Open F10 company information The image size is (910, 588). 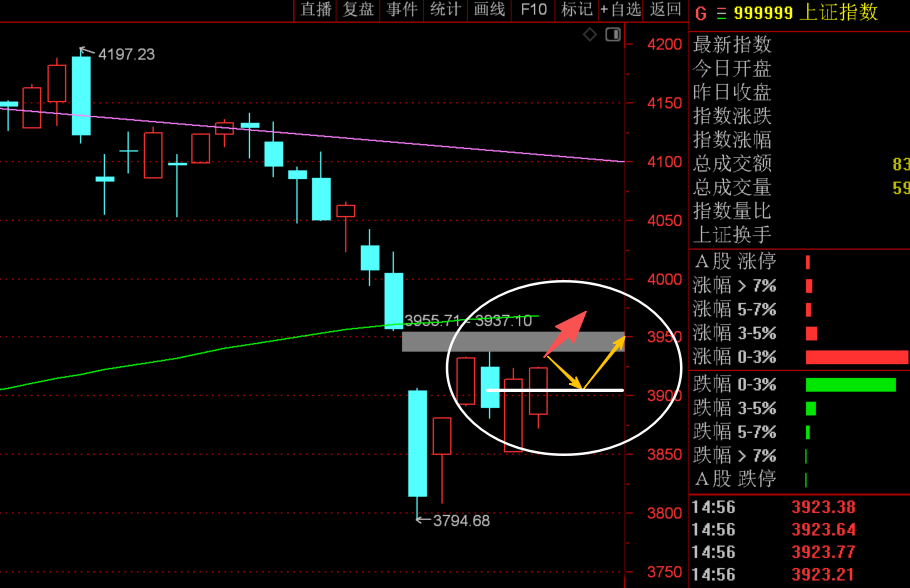(533, 10)
